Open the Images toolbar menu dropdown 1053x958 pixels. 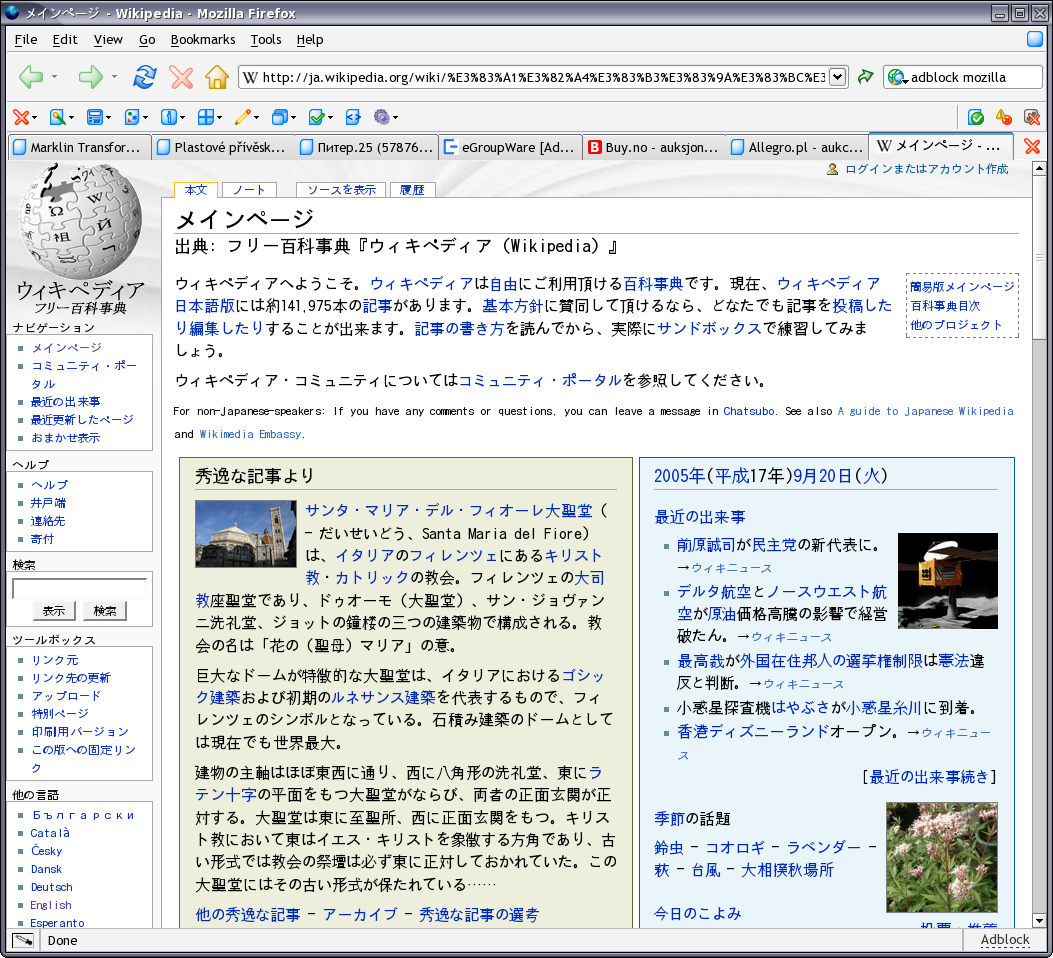(136, 117)
